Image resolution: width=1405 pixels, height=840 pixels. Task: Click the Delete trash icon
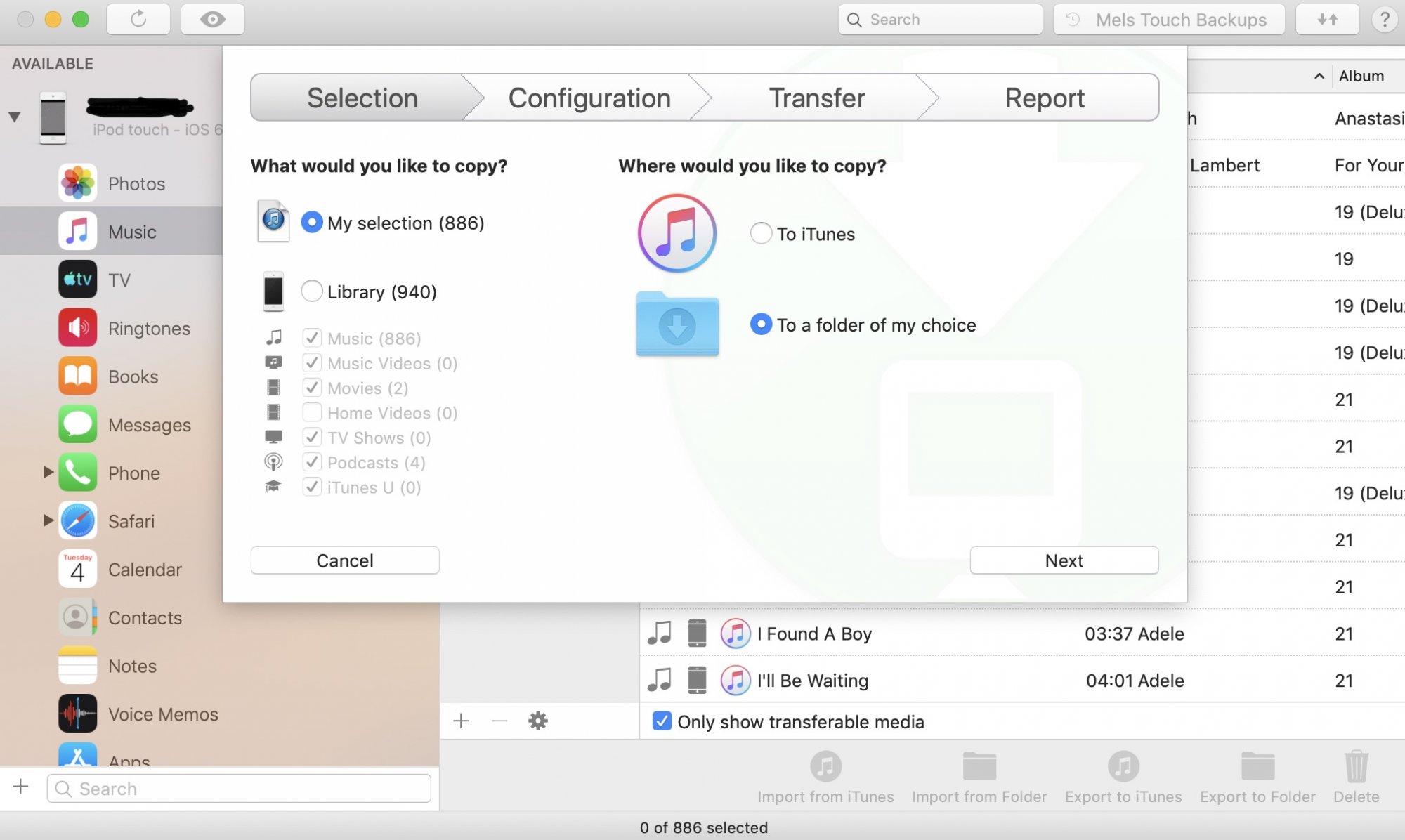coord(1357,766)
